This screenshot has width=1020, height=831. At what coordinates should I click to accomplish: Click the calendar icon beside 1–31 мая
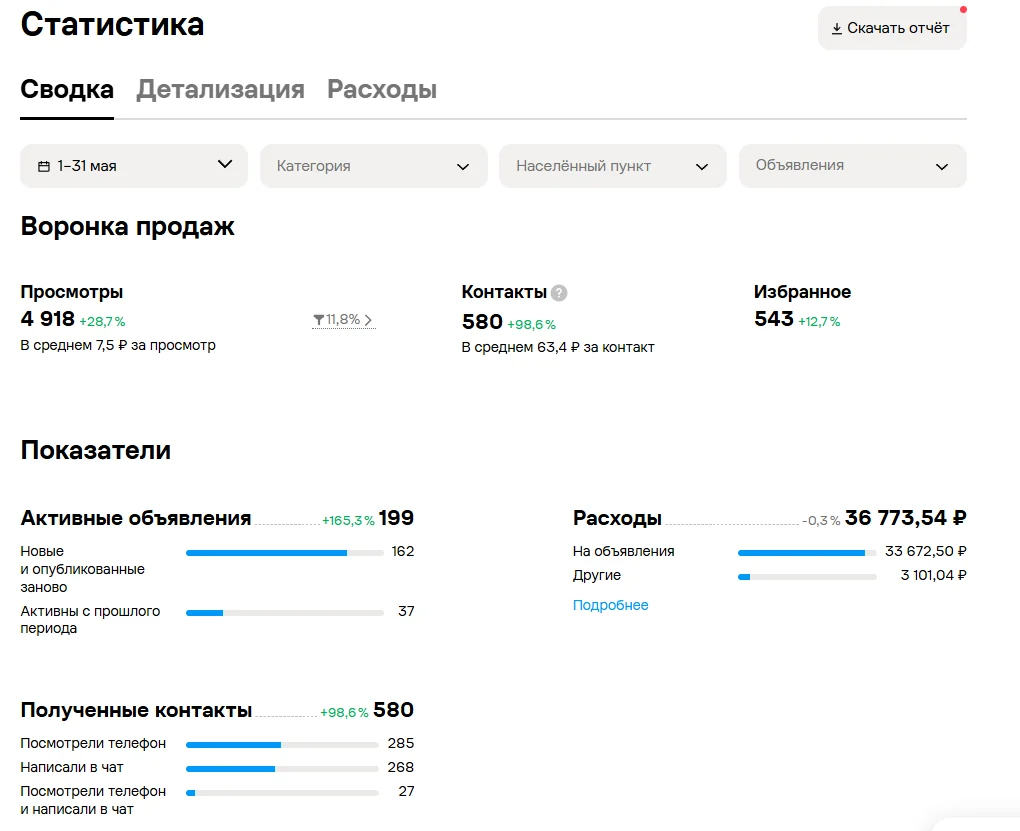coord(44,167)
